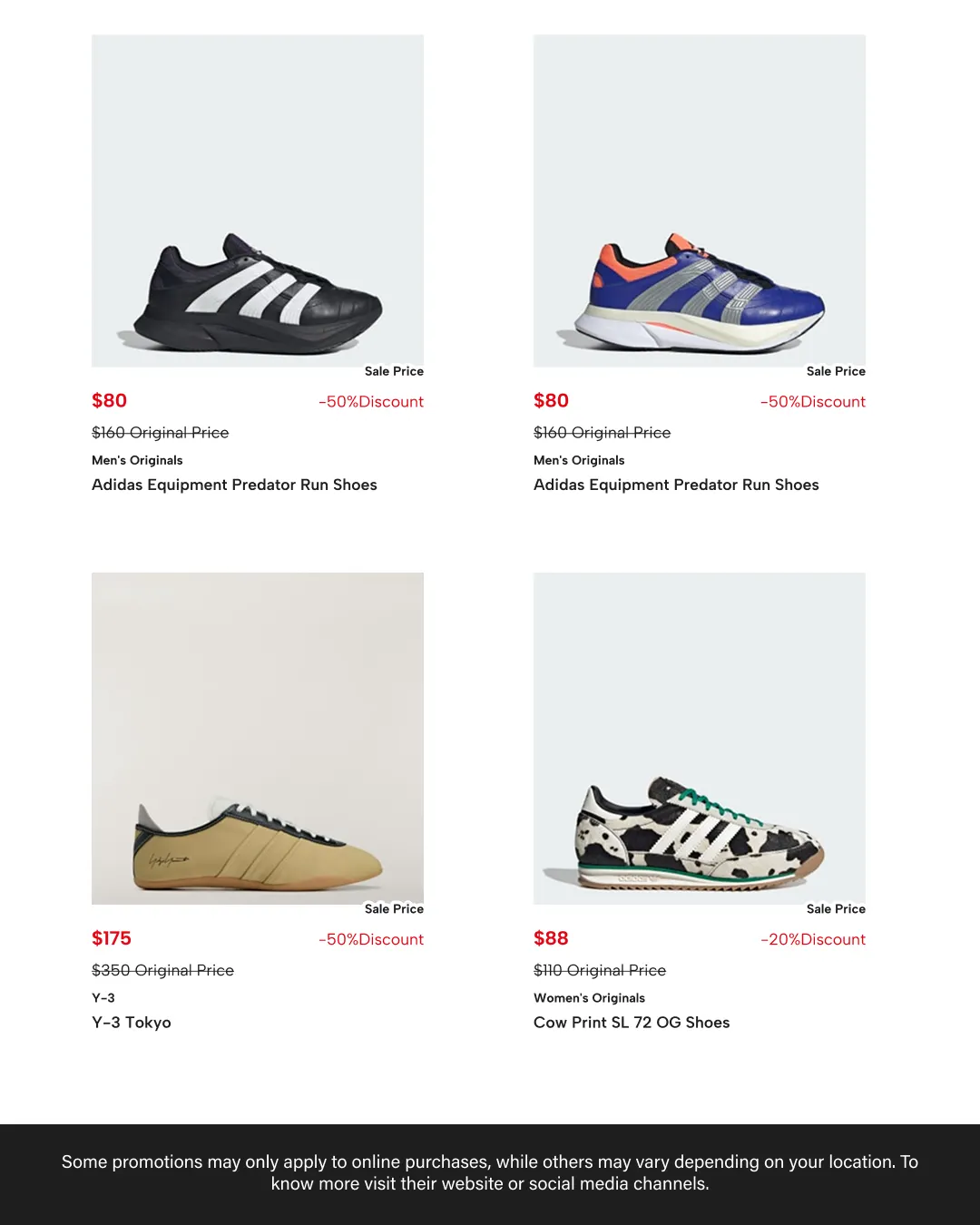Image resolution: width=980 pixels, height=1225 pixels.
Task: Click Men's Originals under the black shoe
Action: (137, 460)
